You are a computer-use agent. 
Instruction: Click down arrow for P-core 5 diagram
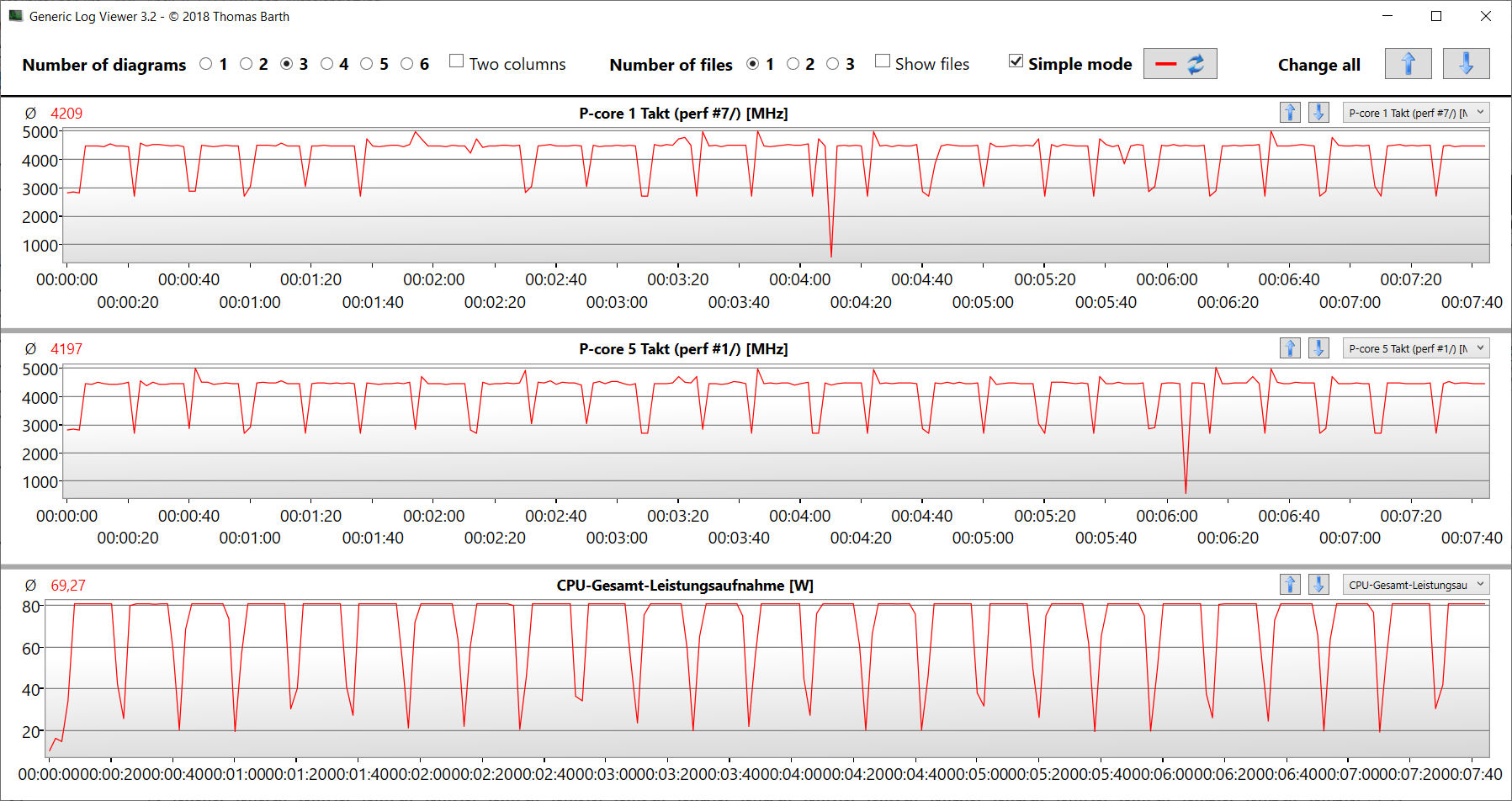1318,348
